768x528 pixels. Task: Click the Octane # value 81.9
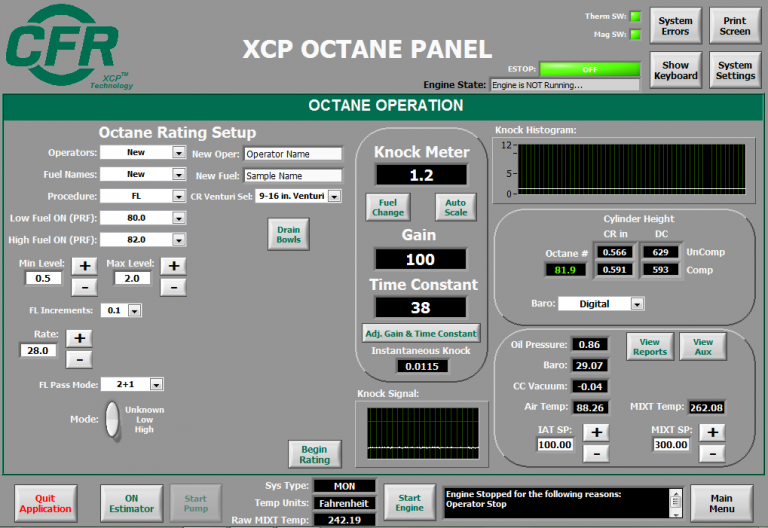(x=565, y=270)
